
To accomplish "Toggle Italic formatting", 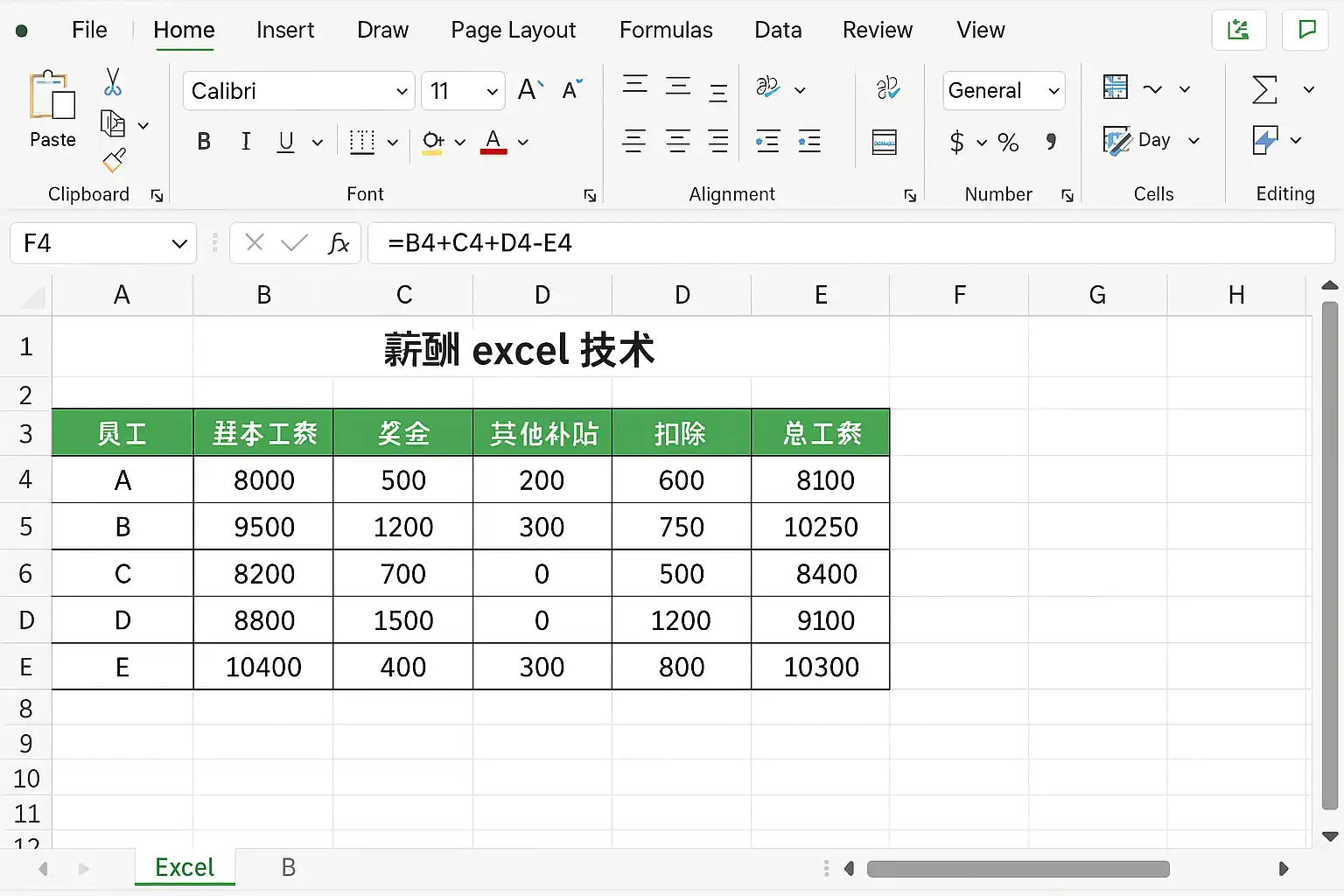I will [x=246, y=142].
